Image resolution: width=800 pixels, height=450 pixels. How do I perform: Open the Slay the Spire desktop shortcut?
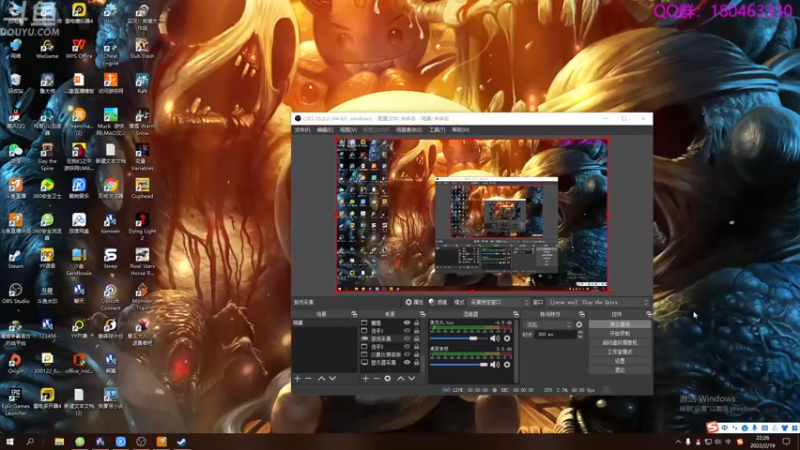pyautogui.click(x=47, y=156)
